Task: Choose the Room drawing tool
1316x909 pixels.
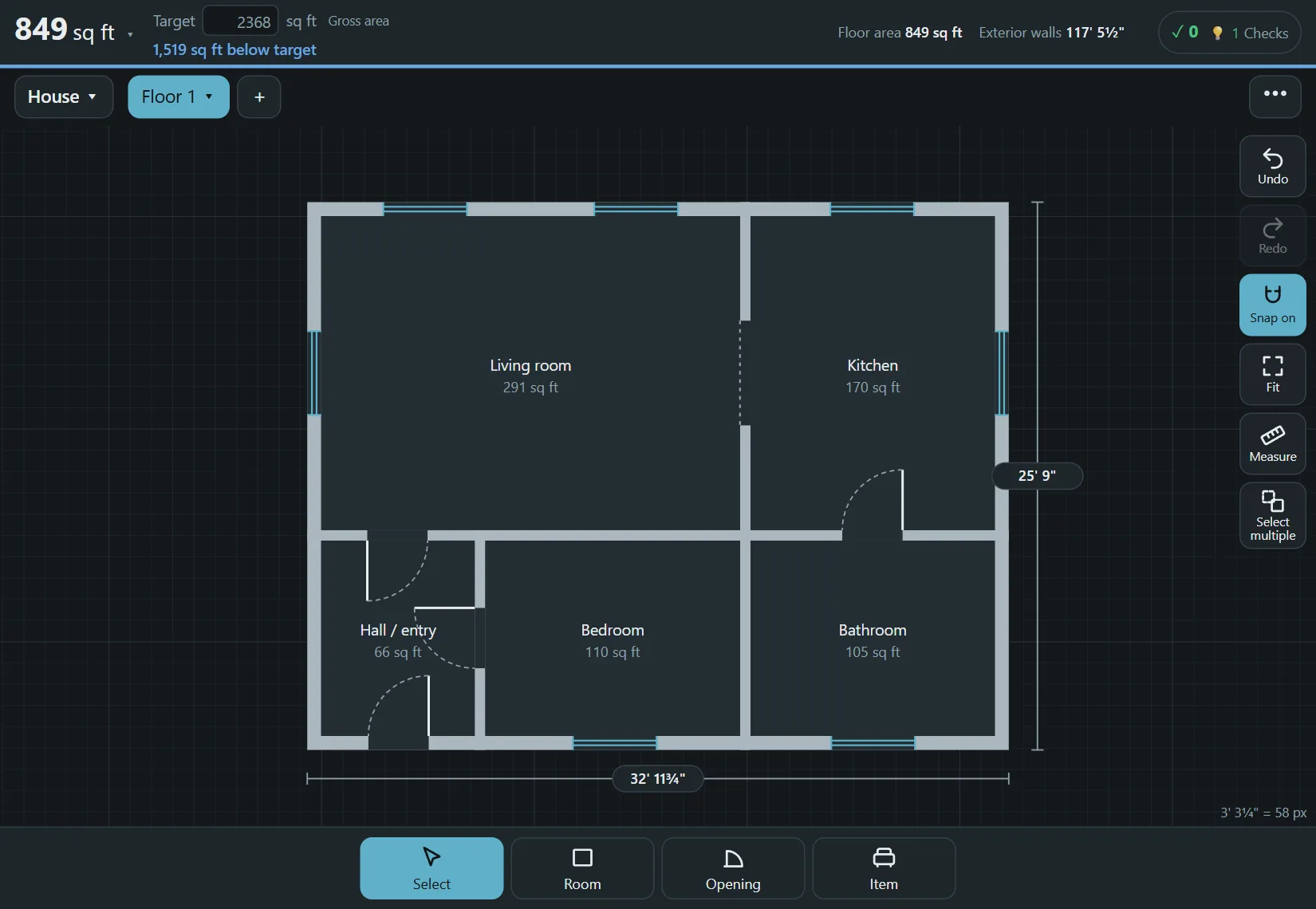Action: point(582,868)
